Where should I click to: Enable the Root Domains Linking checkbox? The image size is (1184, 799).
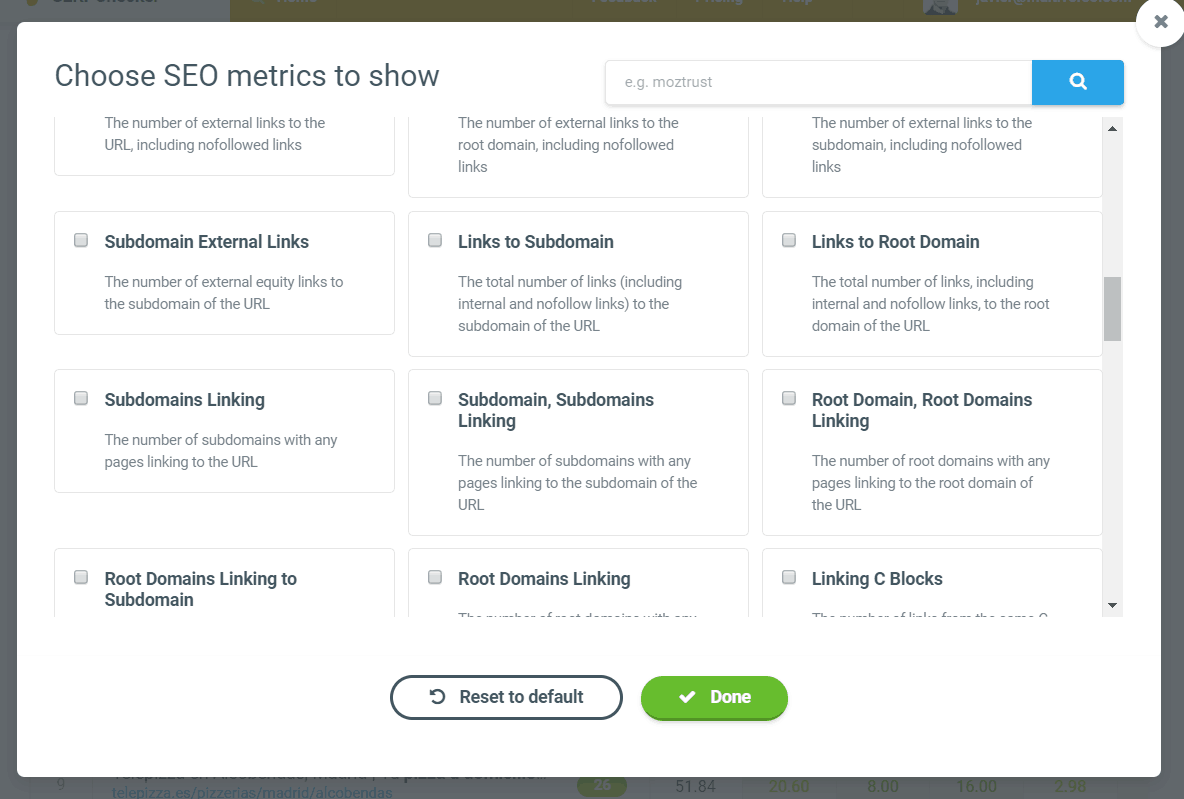coord(435,577)
